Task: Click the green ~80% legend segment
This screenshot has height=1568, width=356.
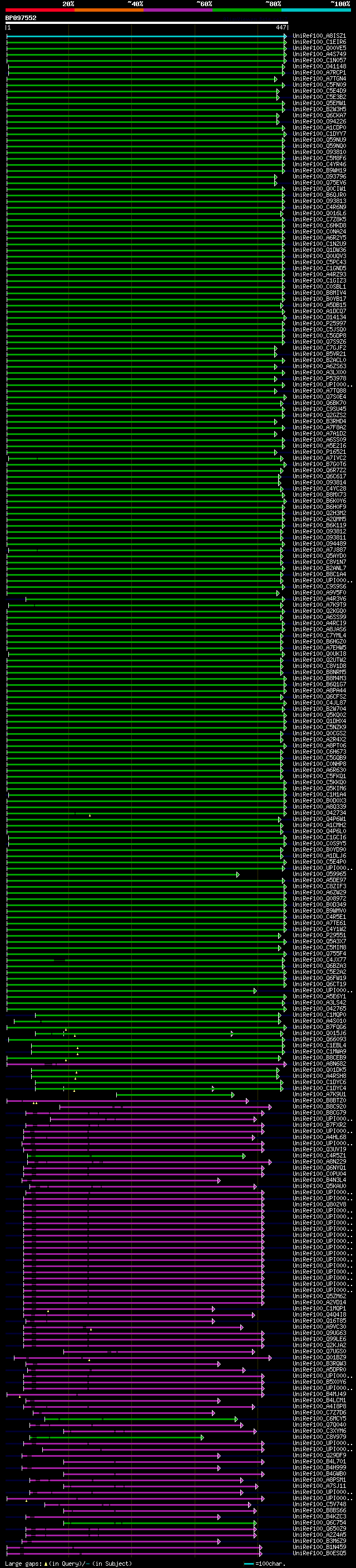Action: click(247, 10)
